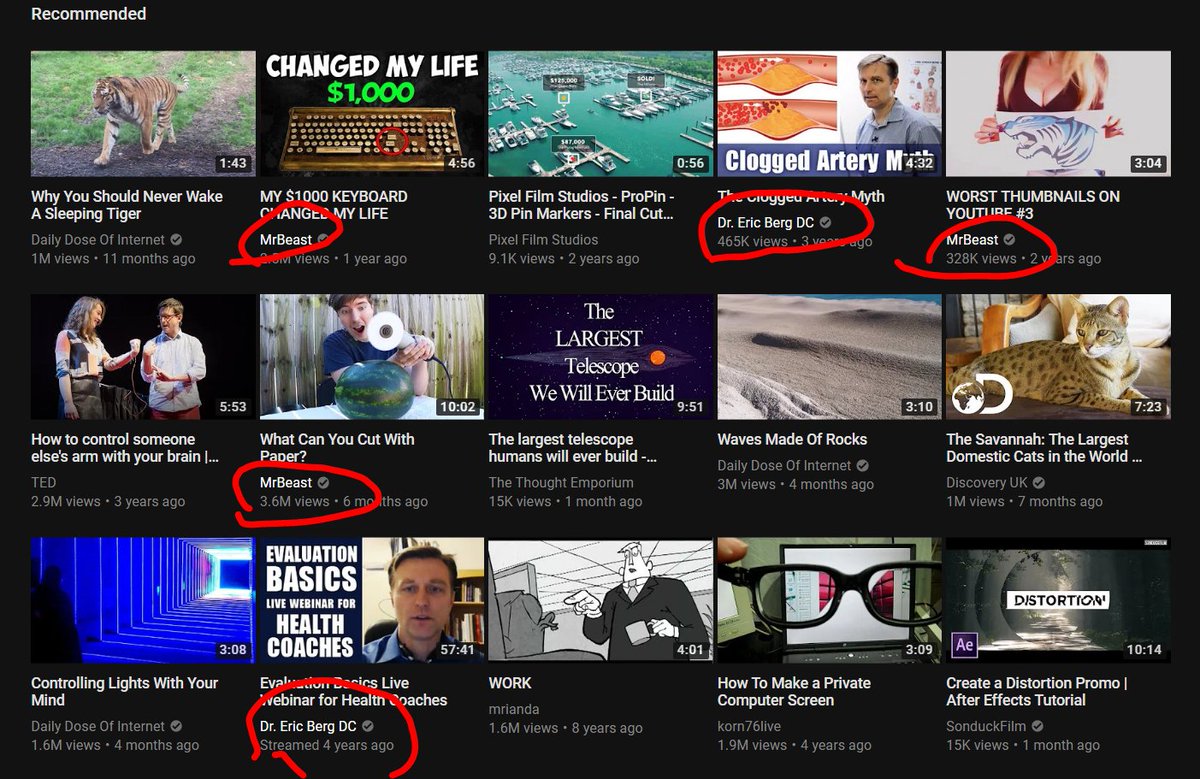Viewport: 1200px width, 779px height.
Task: Click title Create a Distortion Promo After Effects Tutorial
Action: tap(1037, 691)
